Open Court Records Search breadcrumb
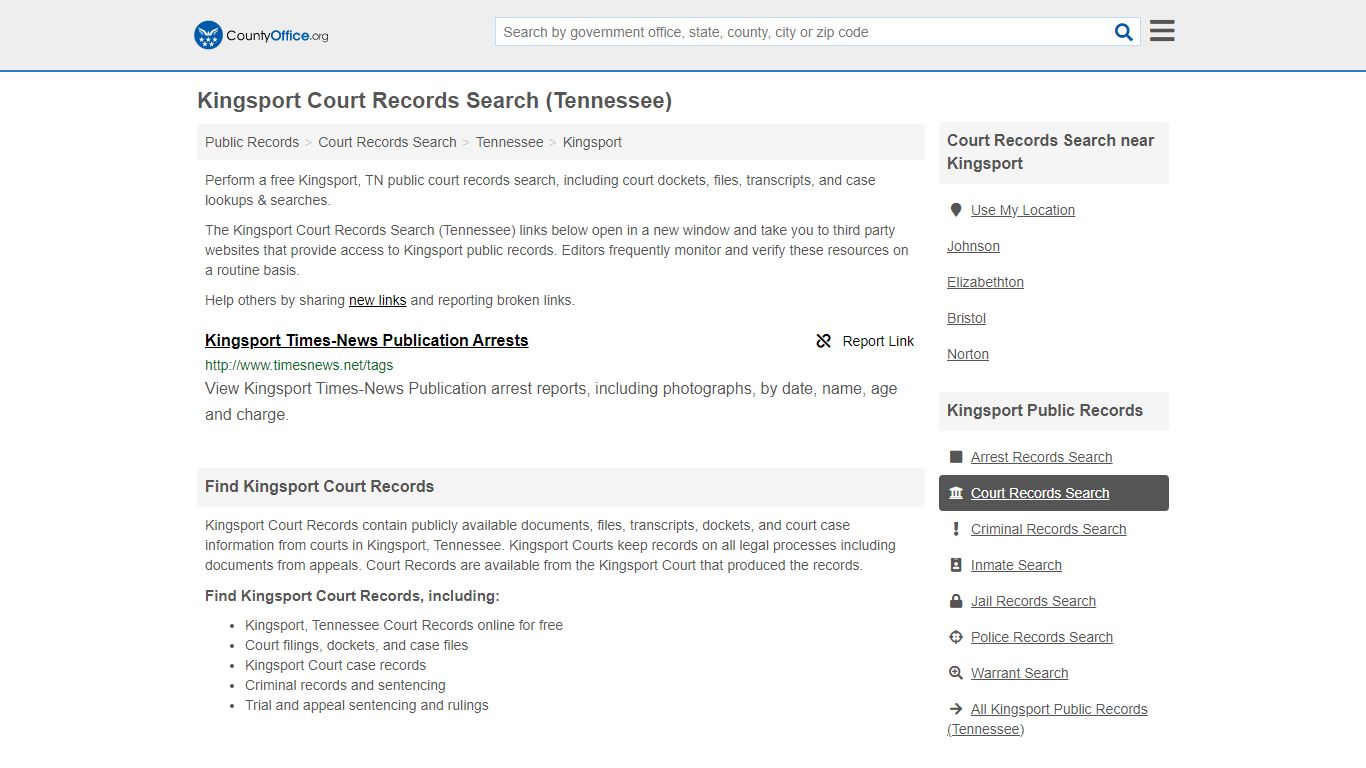1366x768 pixels. [x=387, y=142]
